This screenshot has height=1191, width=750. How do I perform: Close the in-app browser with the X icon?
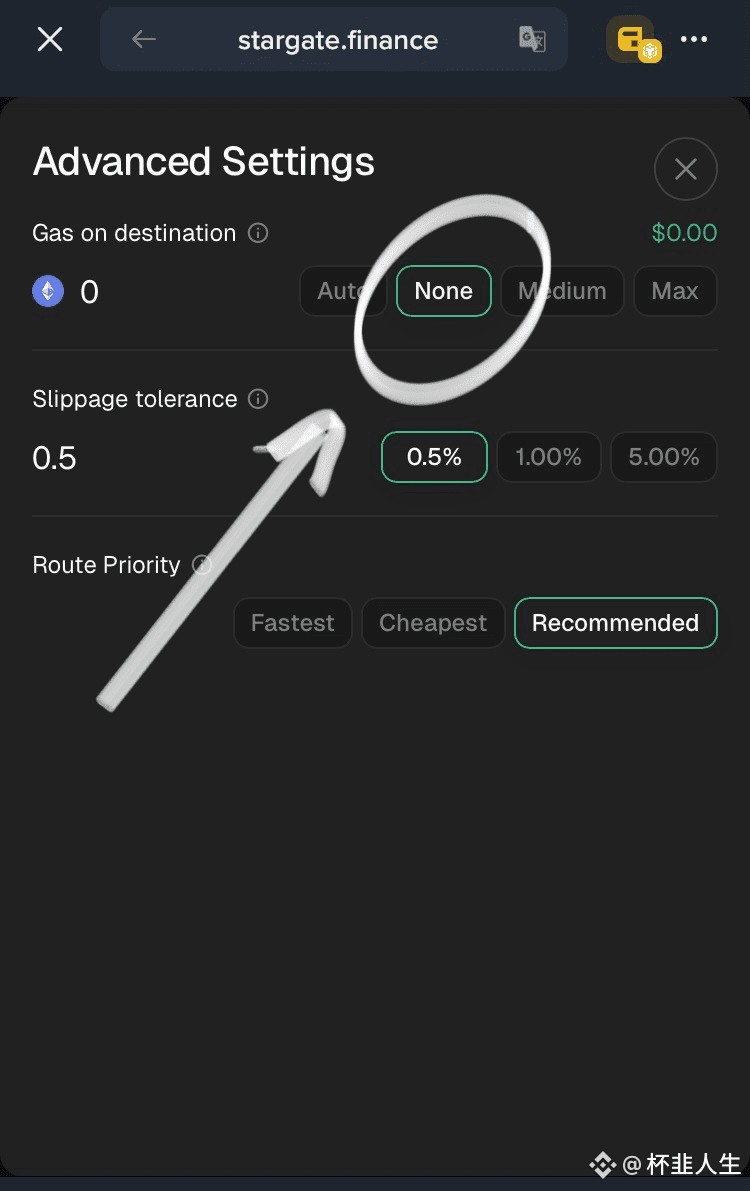[50, 39]
